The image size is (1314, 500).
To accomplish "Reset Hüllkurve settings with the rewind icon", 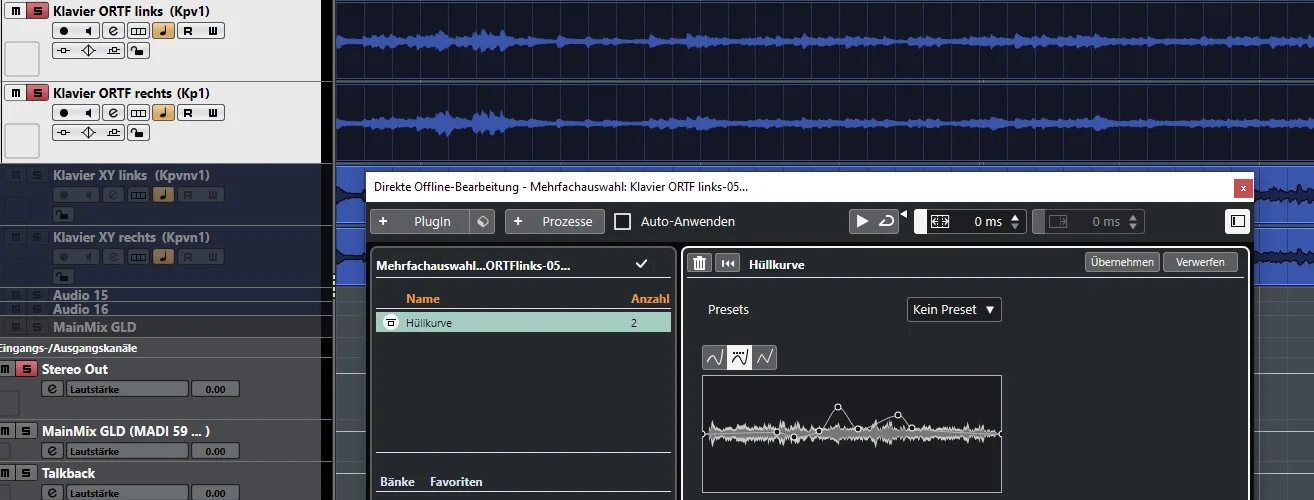I will click(729, 263).
